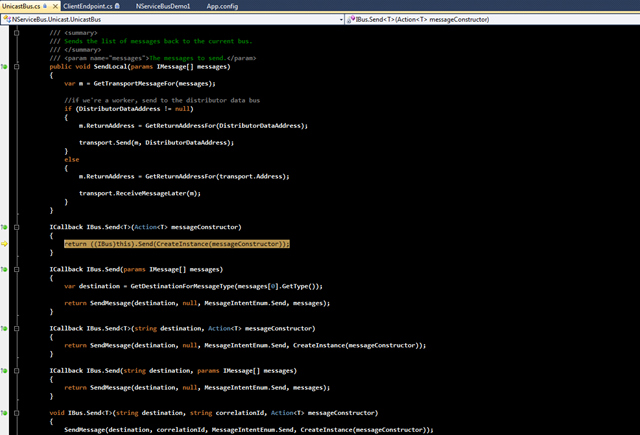This screenshot has width=640, height=435.
Task: Click the arrow of the types dropdown
Action: click(x=341, y=20)
